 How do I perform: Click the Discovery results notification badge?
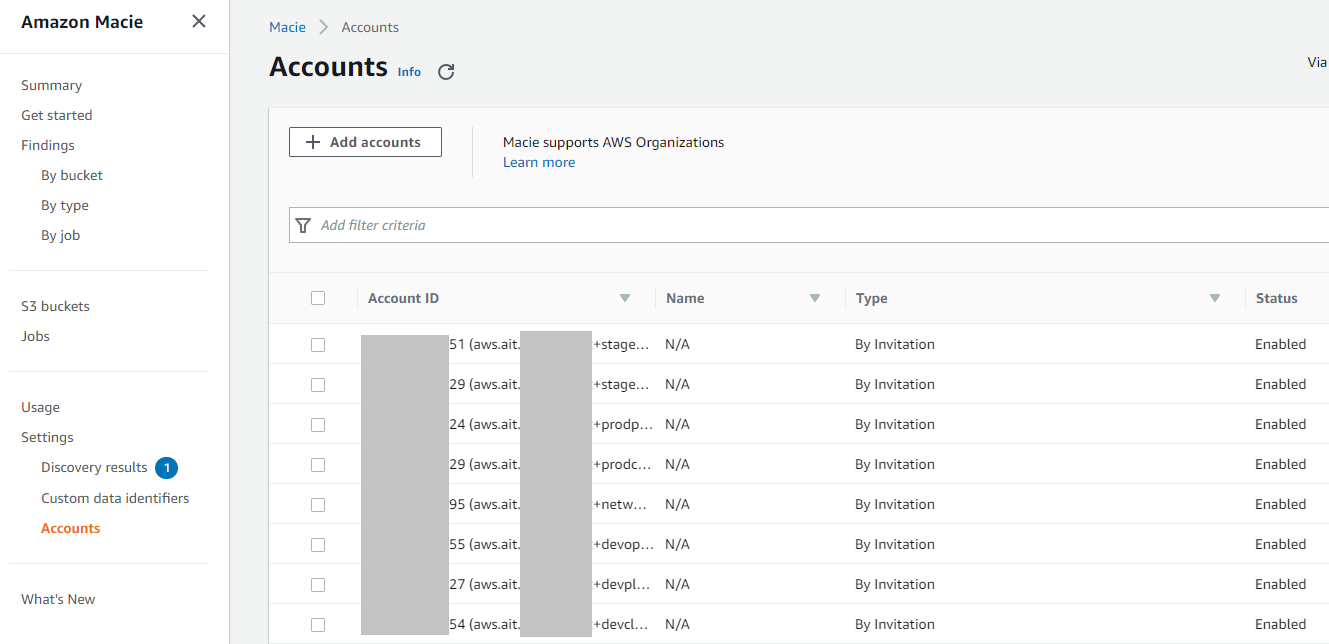coord(167,467)
